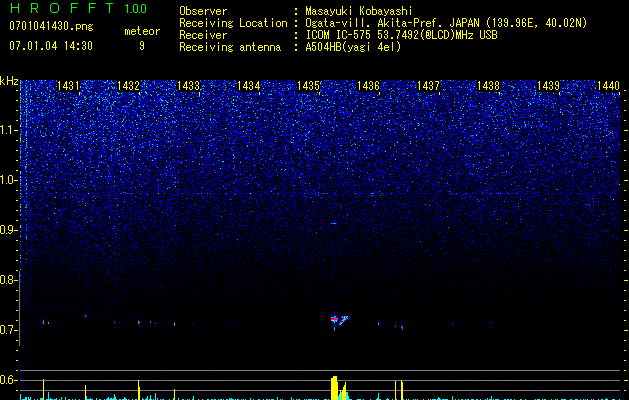Click the kHz axis unit label

coord(9,81)
